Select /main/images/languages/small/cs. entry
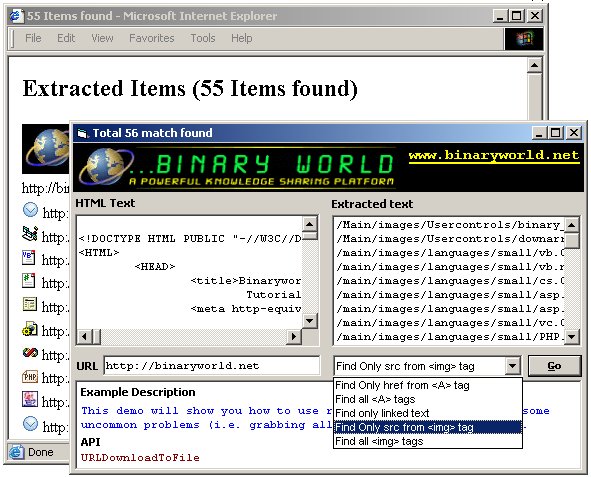This screenshot has height=477, width=591. (x=450, y=281)
